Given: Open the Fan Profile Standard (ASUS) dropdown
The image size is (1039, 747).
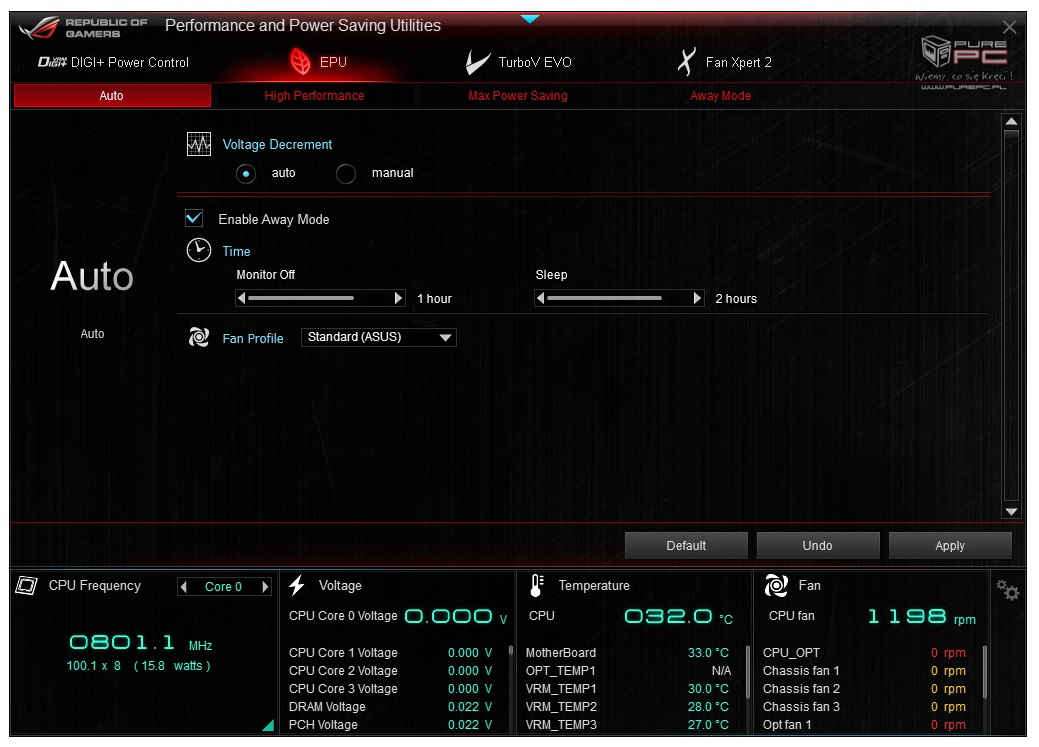Looking at the screenshot, I should pyautogui.click(x=378, y=338).
